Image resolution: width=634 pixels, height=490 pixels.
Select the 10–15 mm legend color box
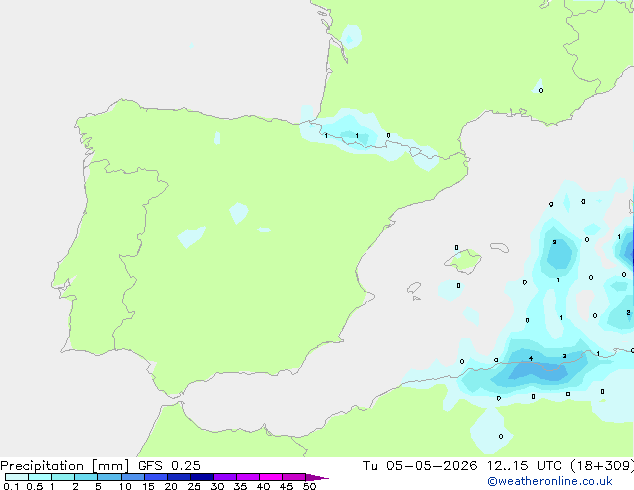pyautogui.click(x=132, y=477)
